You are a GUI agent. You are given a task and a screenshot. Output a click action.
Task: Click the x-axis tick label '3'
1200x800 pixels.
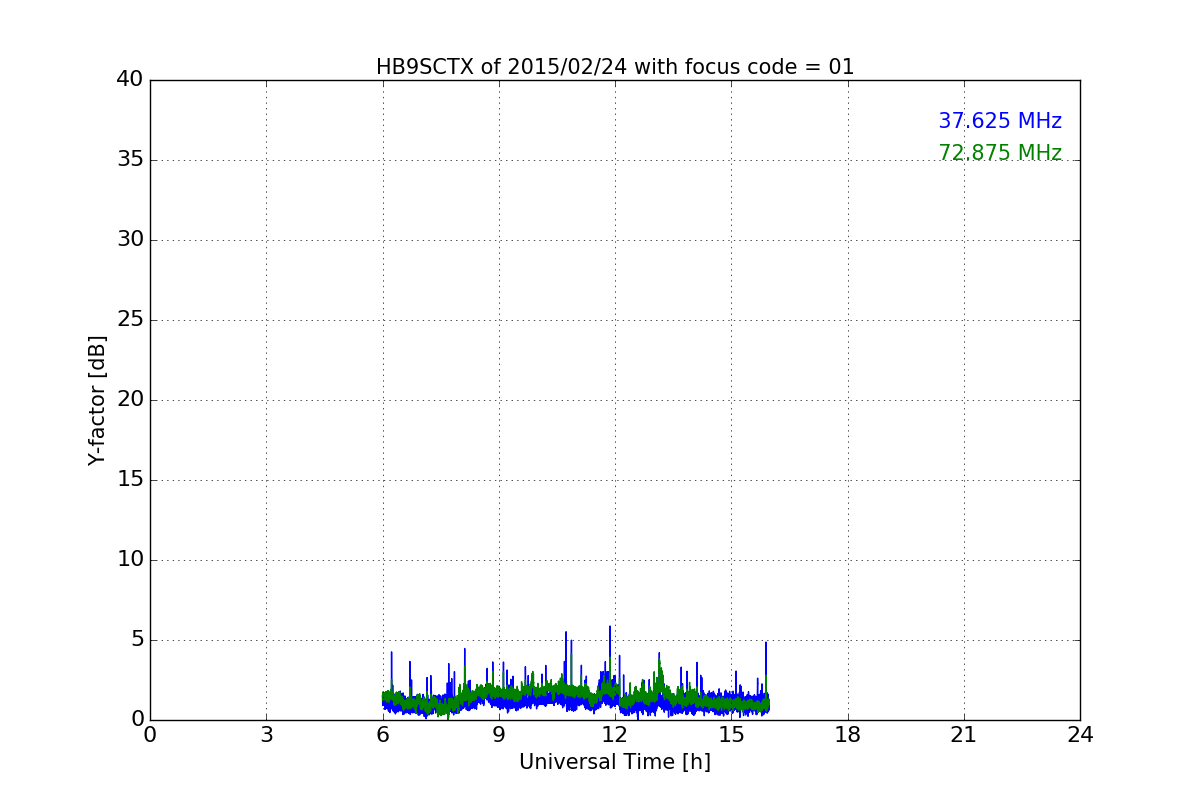(266, 735)
